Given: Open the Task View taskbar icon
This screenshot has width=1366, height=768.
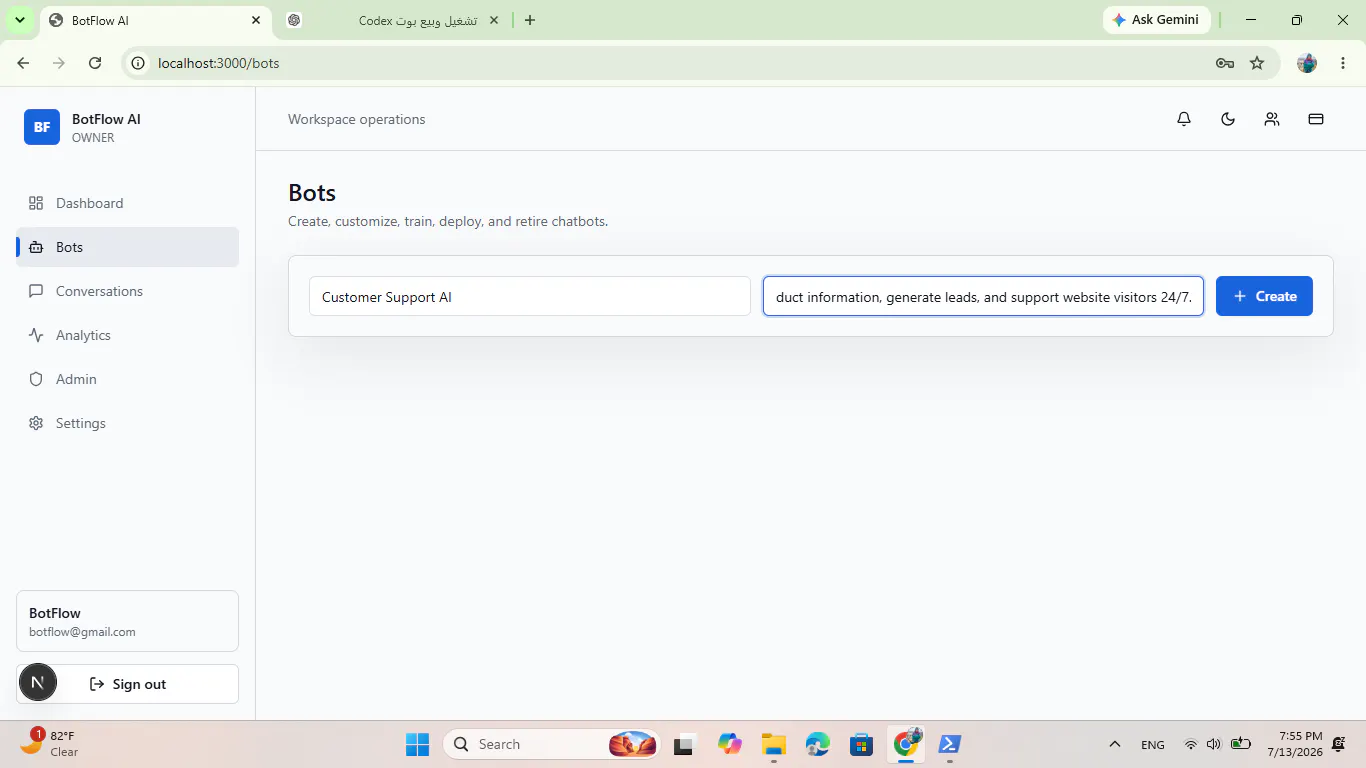Looking at the screenshot, I should point(684,744).
